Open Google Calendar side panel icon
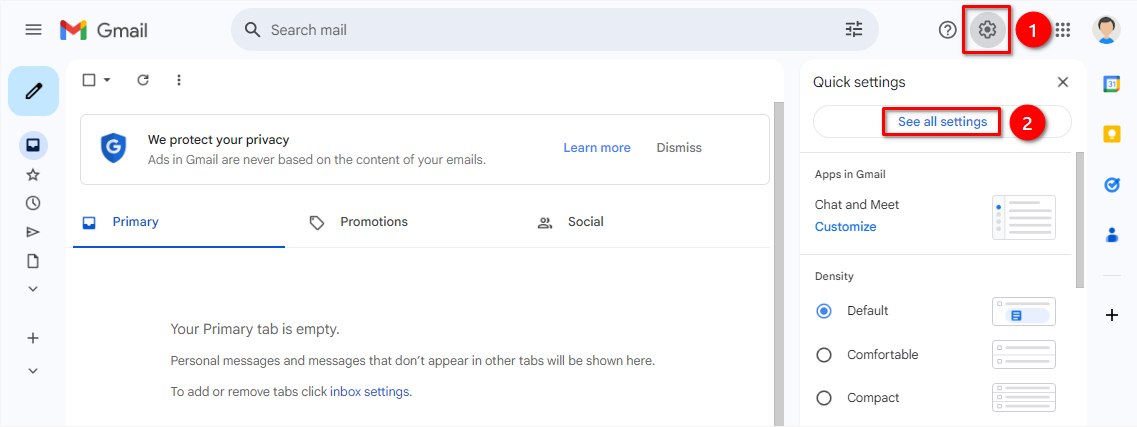The width and height of the screenshot is (1137, 427). 1112,84
